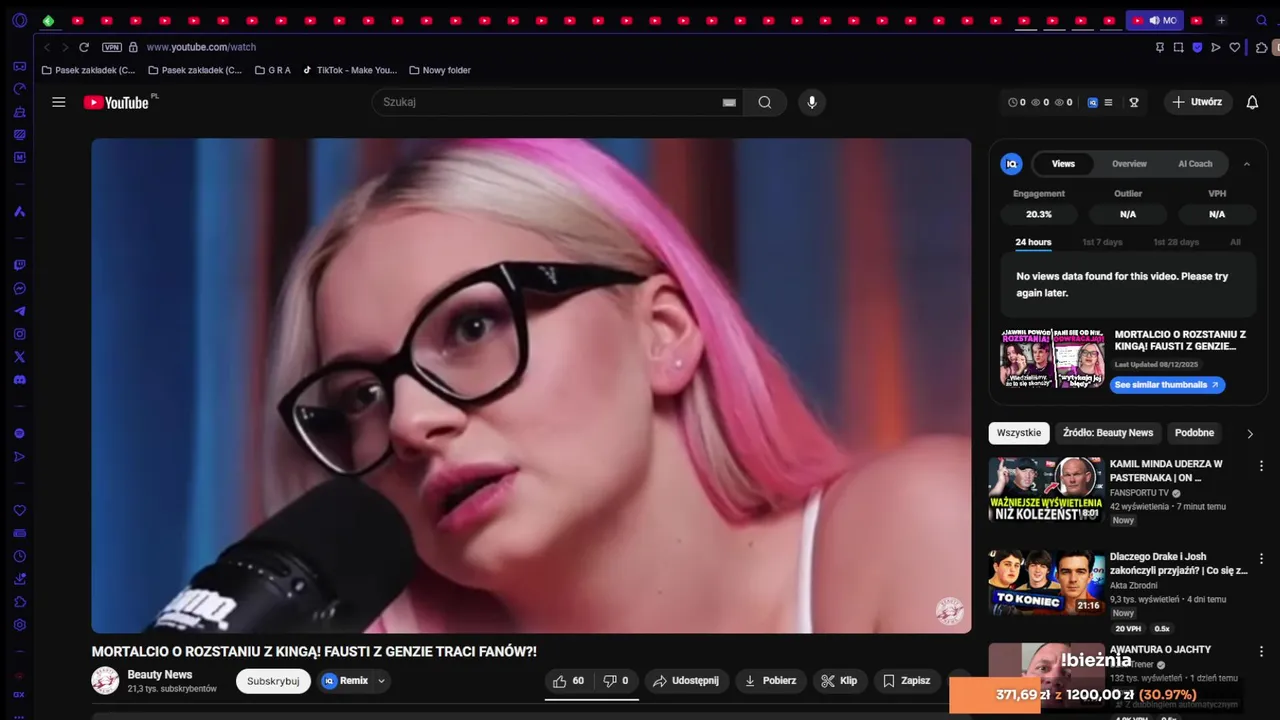Toggle the Subskrybuj subscribe button
Viewport: 1280px width, 720px height.
point(273,681)
